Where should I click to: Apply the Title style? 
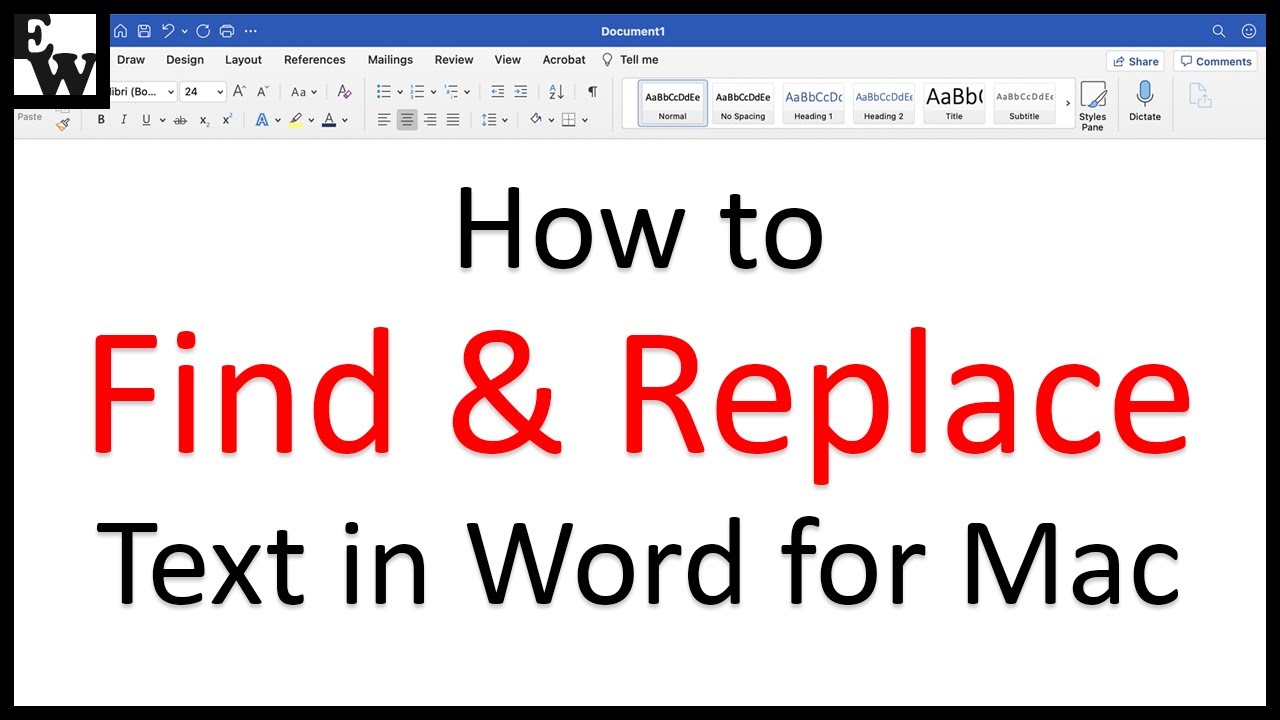click(x=954, y=103)
